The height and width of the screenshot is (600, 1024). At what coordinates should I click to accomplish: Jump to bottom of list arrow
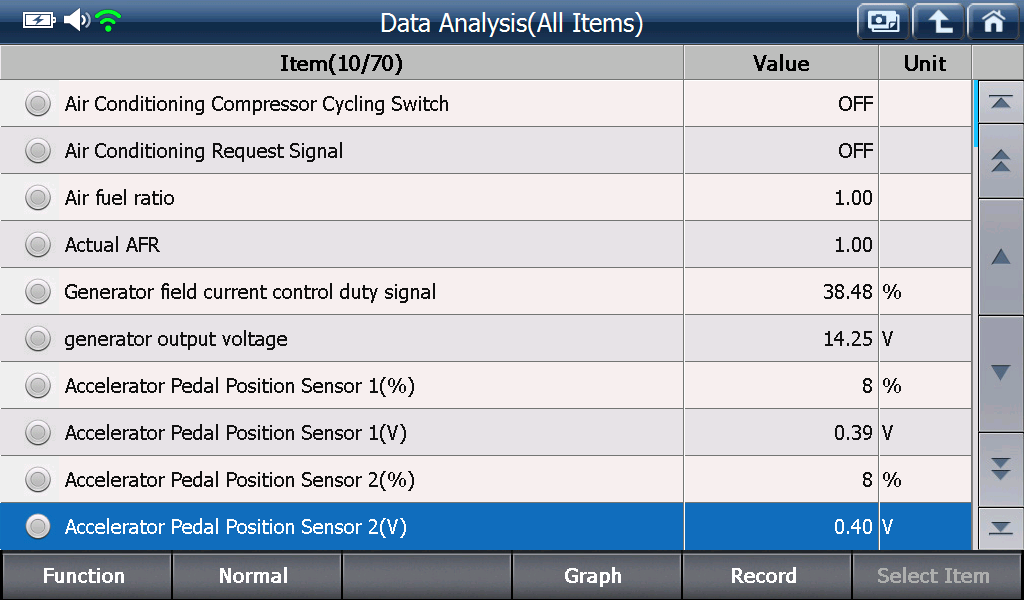pos(1000,528)
